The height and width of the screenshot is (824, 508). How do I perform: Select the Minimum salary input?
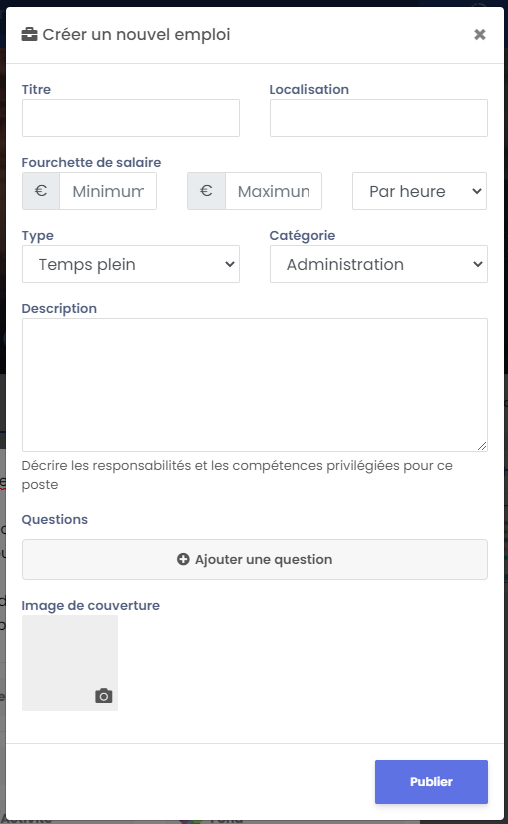[x=108, y=191]
